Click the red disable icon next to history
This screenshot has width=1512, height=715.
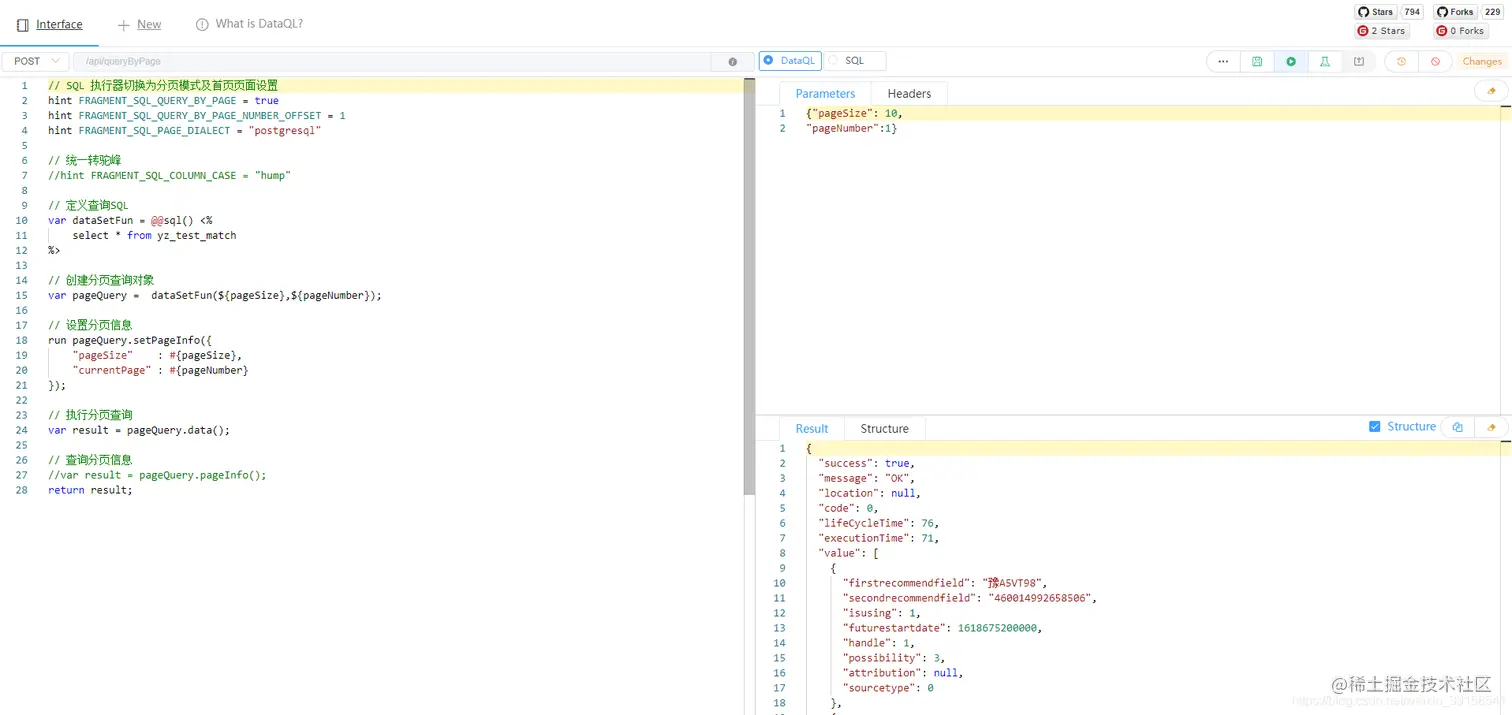(1435, 61)
